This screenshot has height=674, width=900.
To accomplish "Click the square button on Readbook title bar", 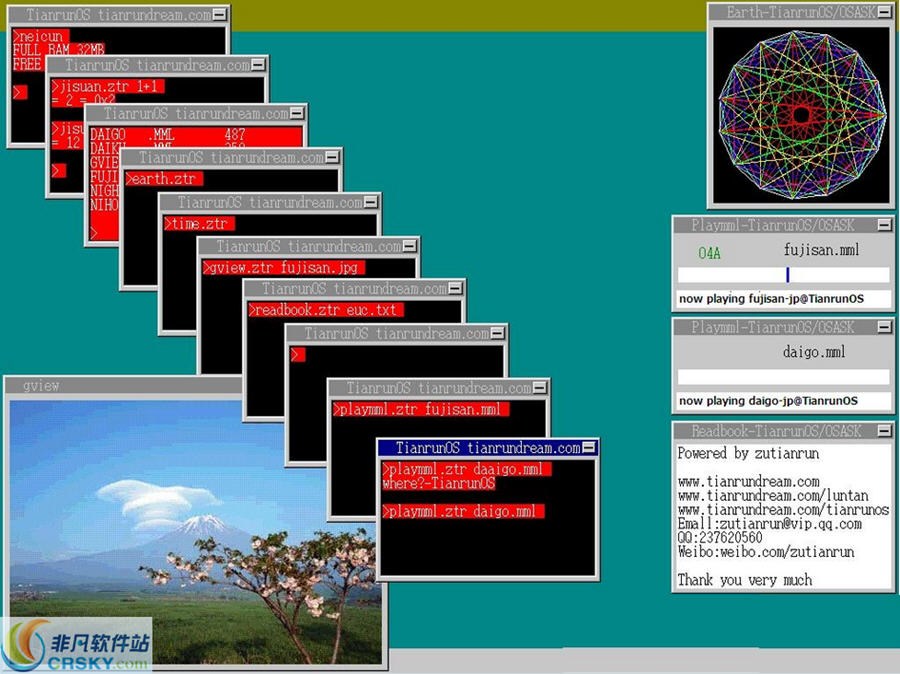I will (x=884, y=430).
